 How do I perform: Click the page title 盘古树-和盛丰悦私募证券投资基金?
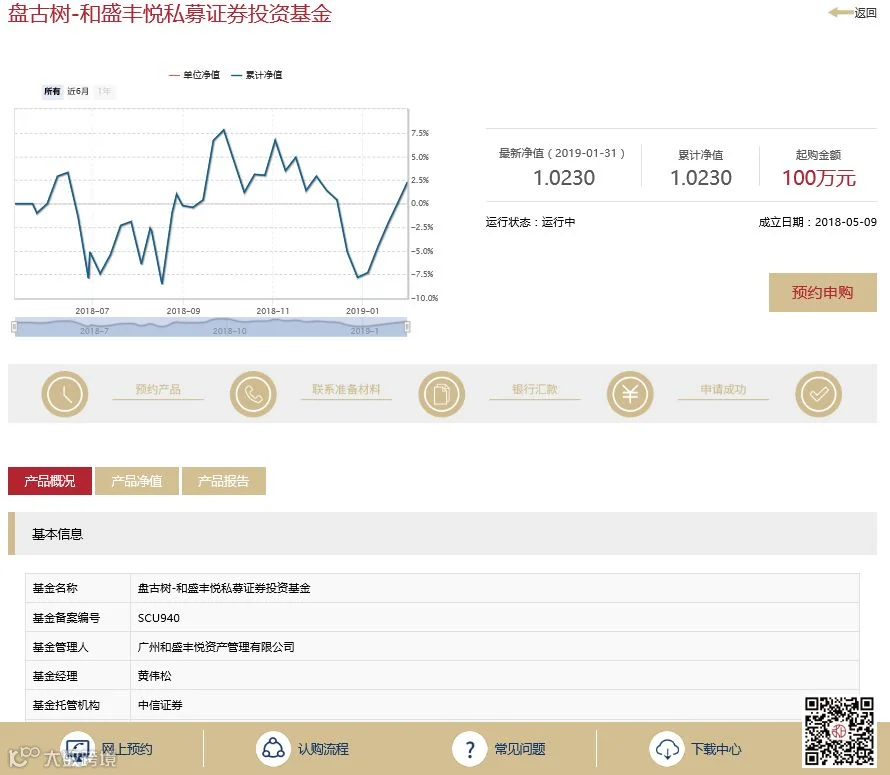click(170, 14)
